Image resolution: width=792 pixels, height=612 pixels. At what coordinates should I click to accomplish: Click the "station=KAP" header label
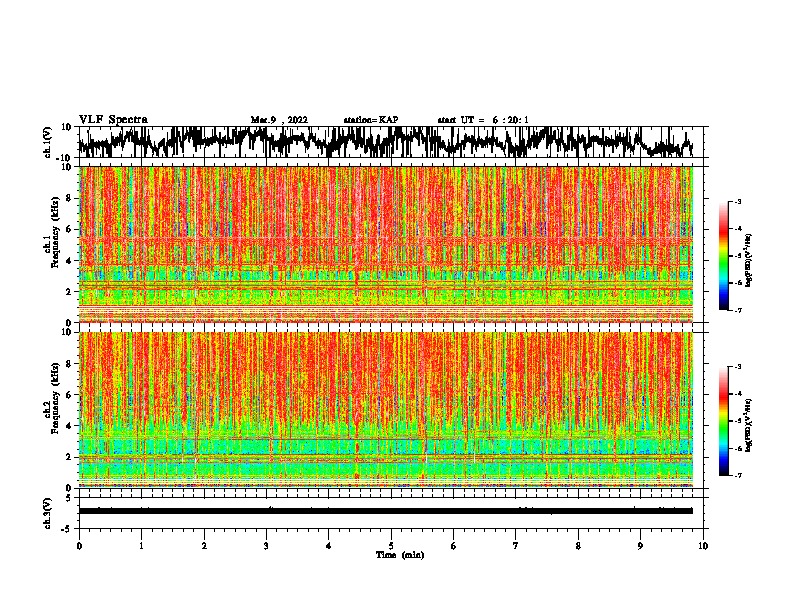pos(371,120)
